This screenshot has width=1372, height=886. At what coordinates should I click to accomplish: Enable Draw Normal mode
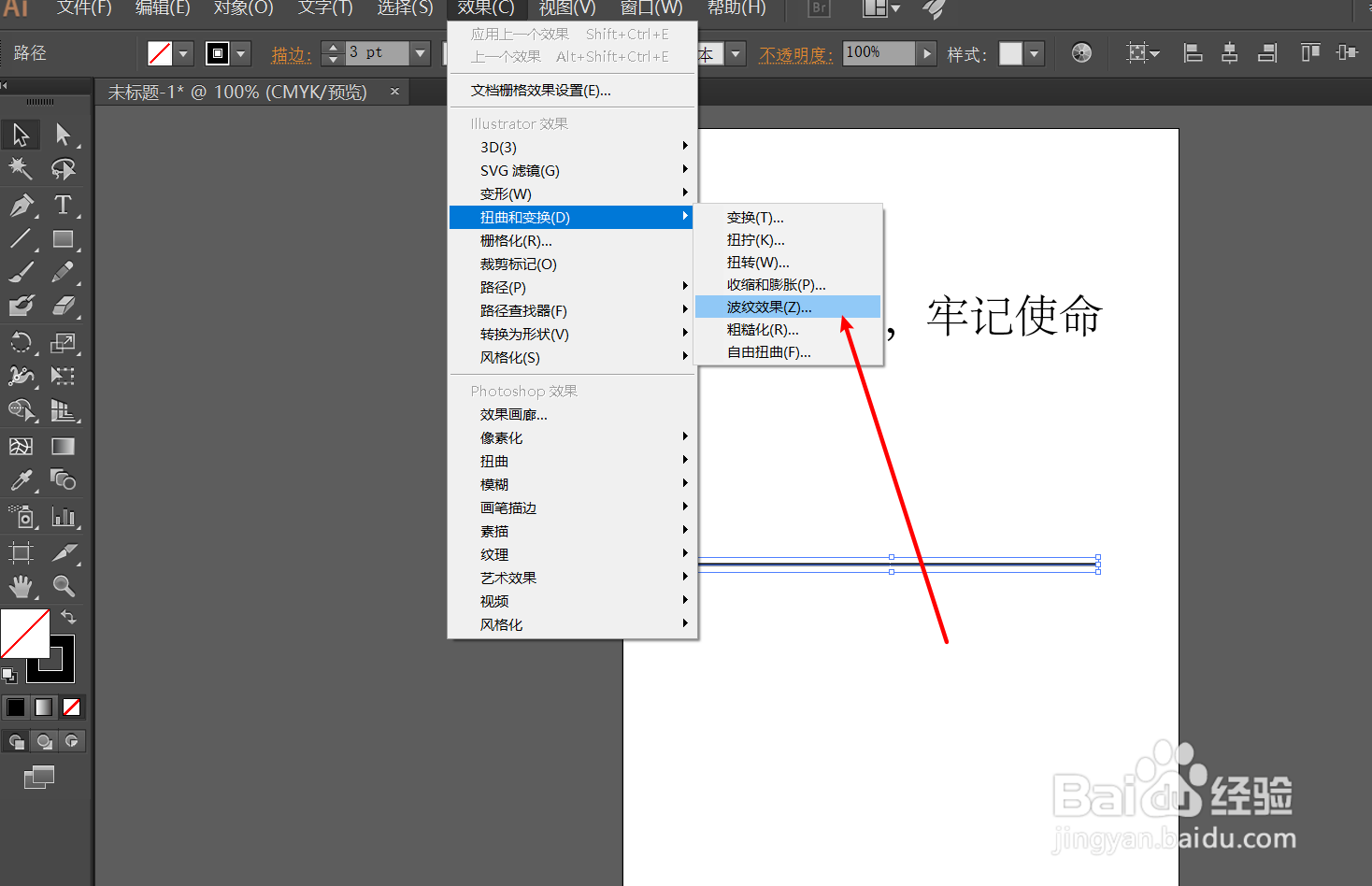[17, 741]
